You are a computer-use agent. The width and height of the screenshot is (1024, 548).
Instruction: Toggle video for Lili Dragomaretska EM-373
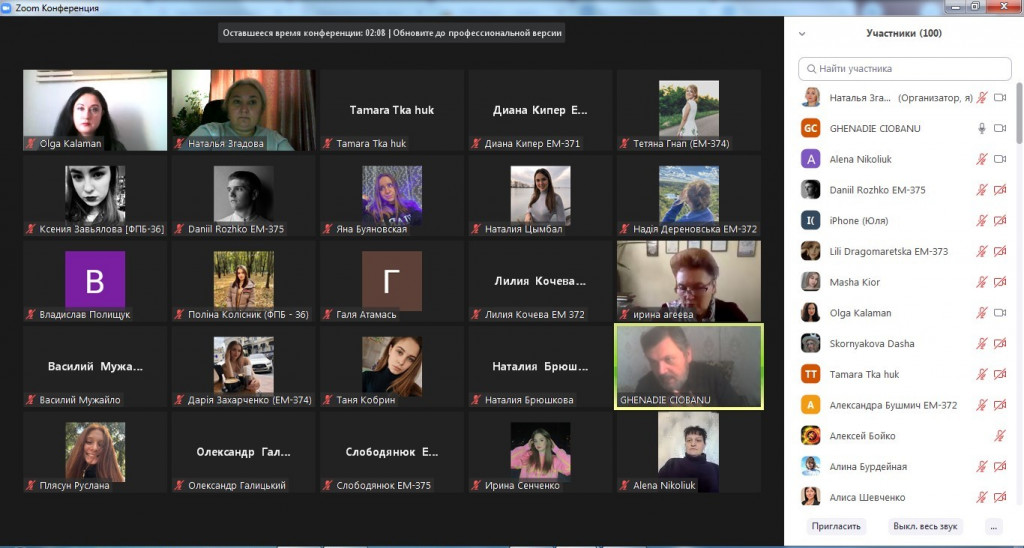tap(999, 251)
